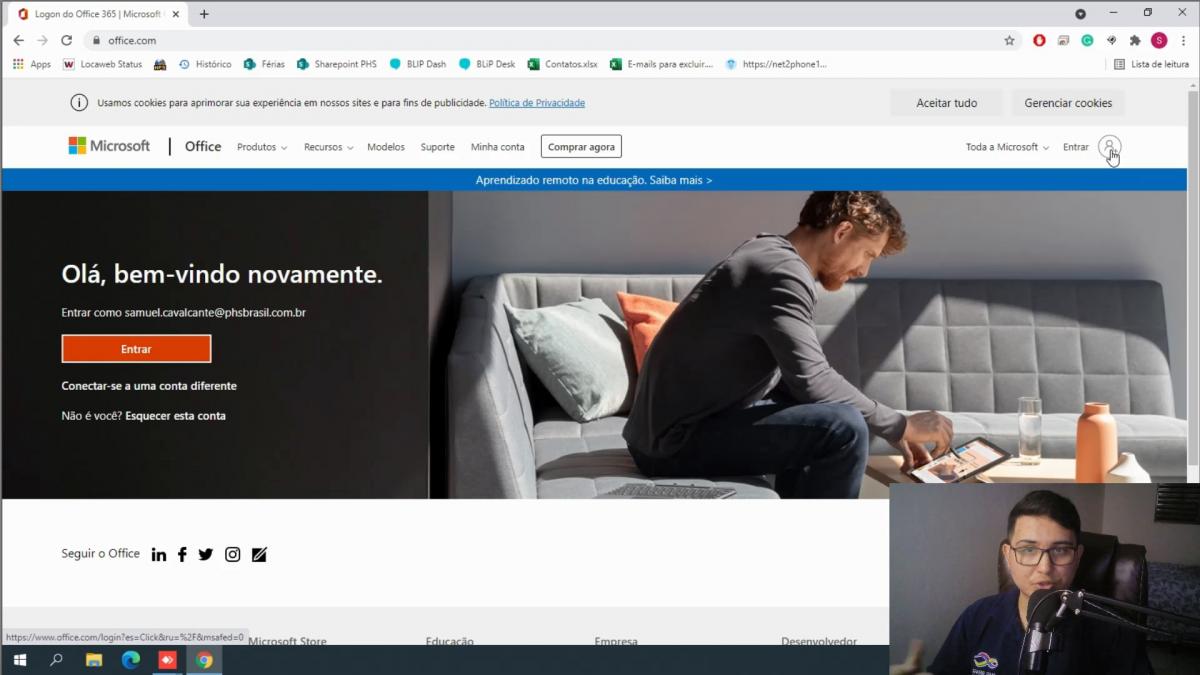Open the net2phone bookmark
Image resolution: width=1200 pixels, height=675 pixels.
click(776, 64)
